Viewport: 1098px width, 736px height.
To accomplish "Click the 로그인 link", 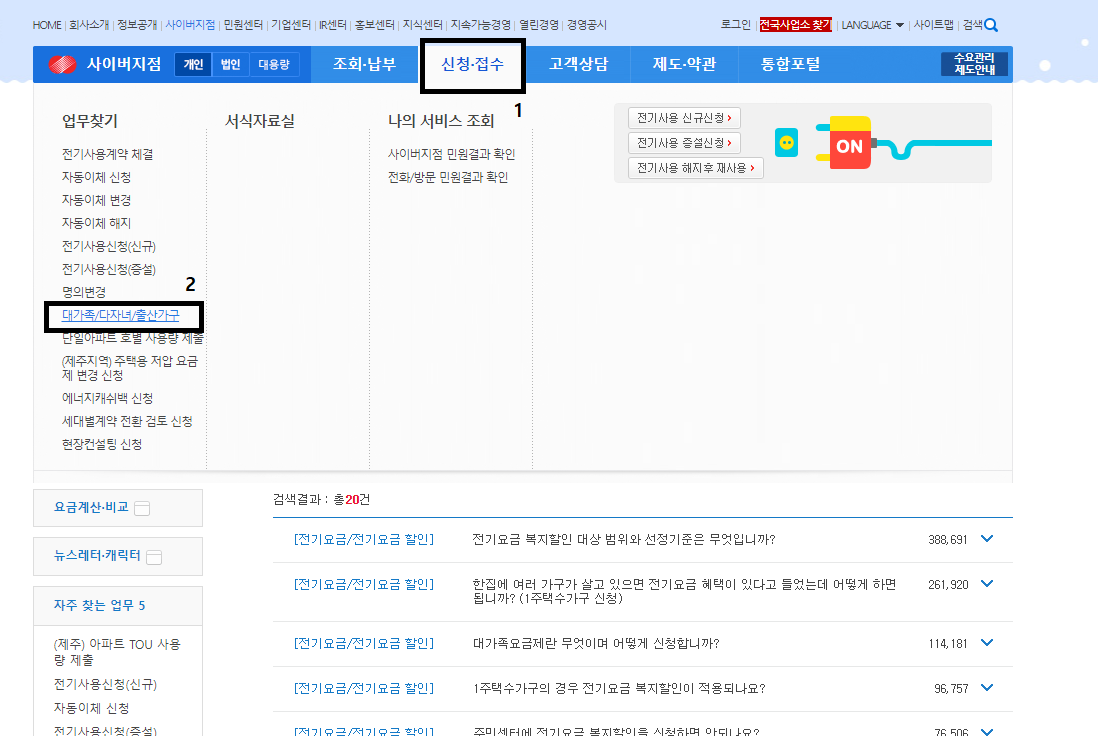I will 735,23.
